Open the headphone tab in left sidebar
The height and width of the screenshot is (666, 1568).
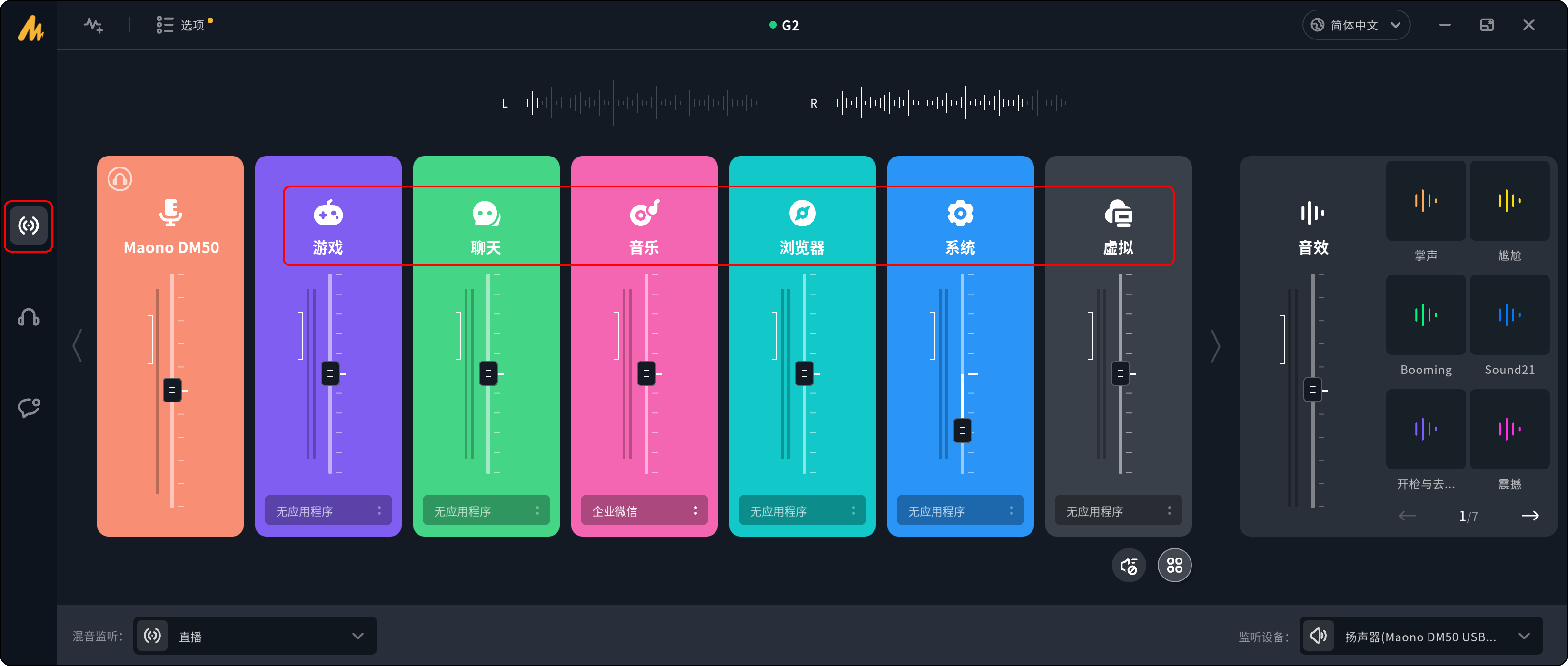pyautogui.click(x=29, y=317)
